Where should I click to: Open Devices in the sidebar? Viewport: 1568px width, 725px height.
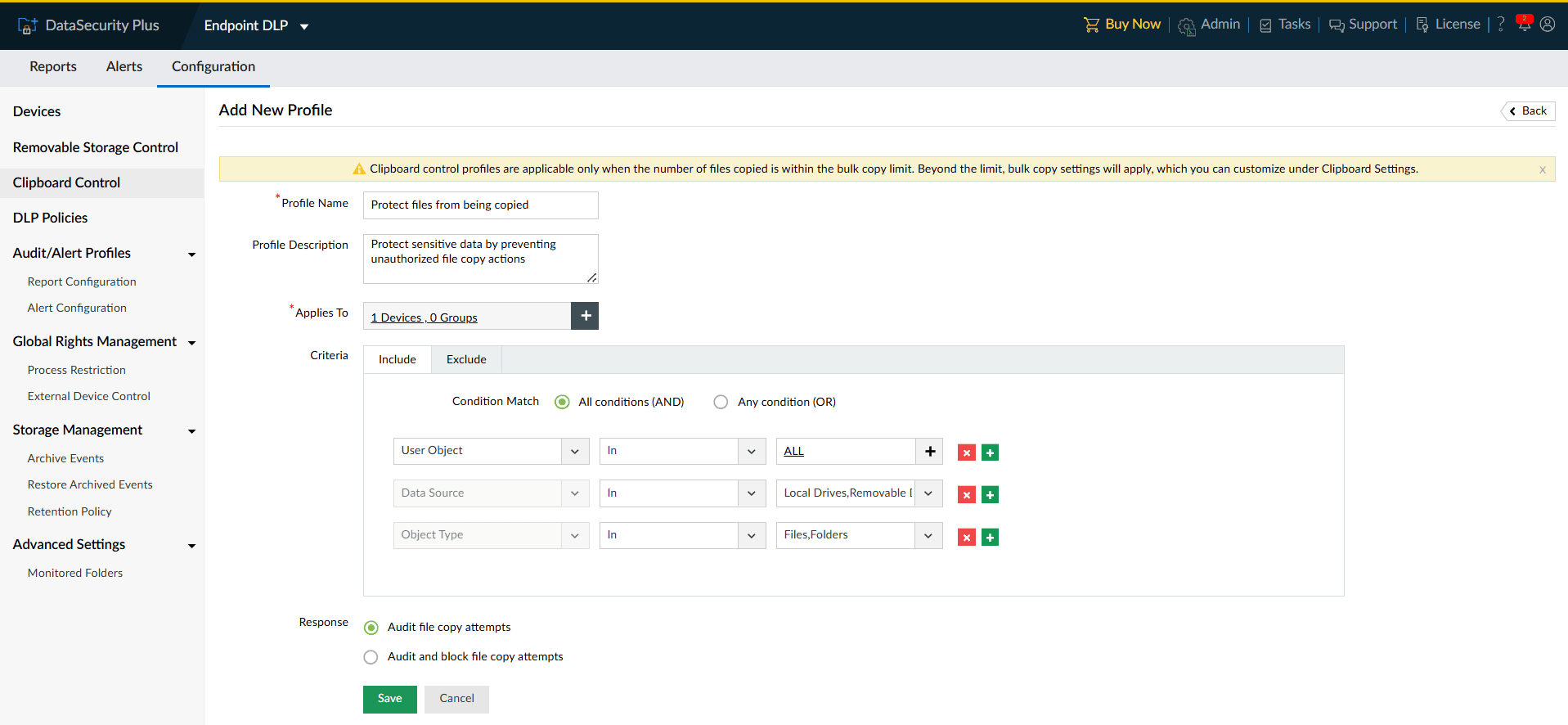pyautogui.click(x=37, y=111)
